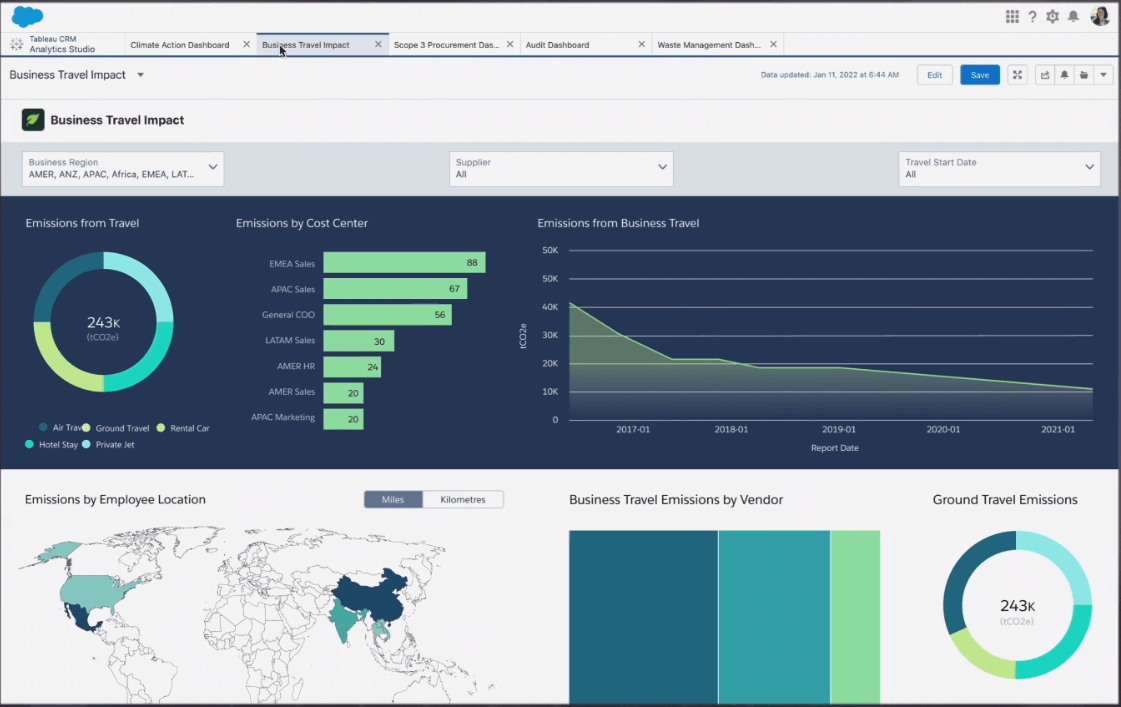Click the dashboard toolbar notification bell
The width and height of the screenshot is (1121, 707).
(x=1064, y=75)
